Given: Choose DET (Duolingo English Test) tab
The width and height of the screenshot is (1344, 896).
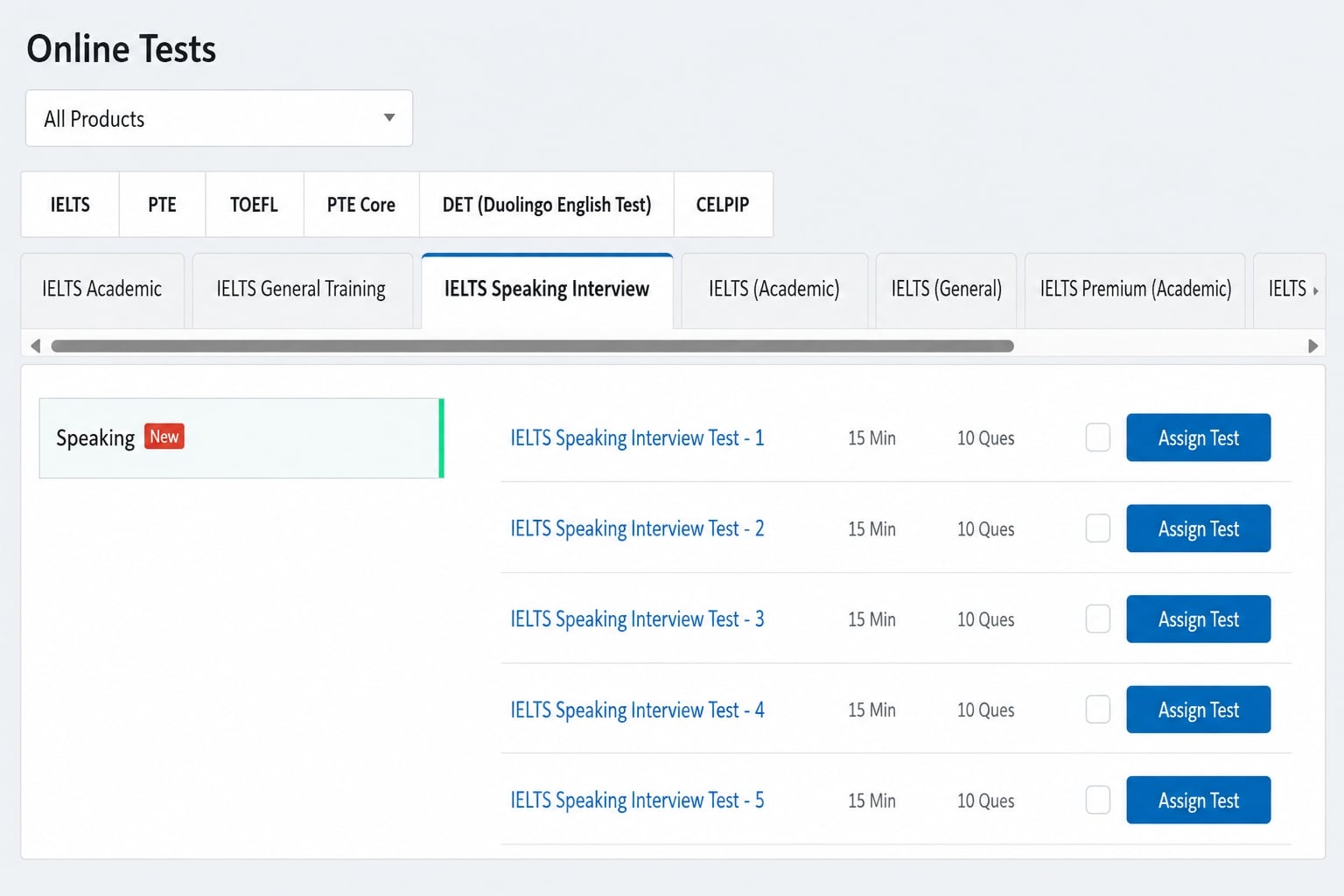Looking at the screenshot, I should pyautogui.click(x=547, y=205).
